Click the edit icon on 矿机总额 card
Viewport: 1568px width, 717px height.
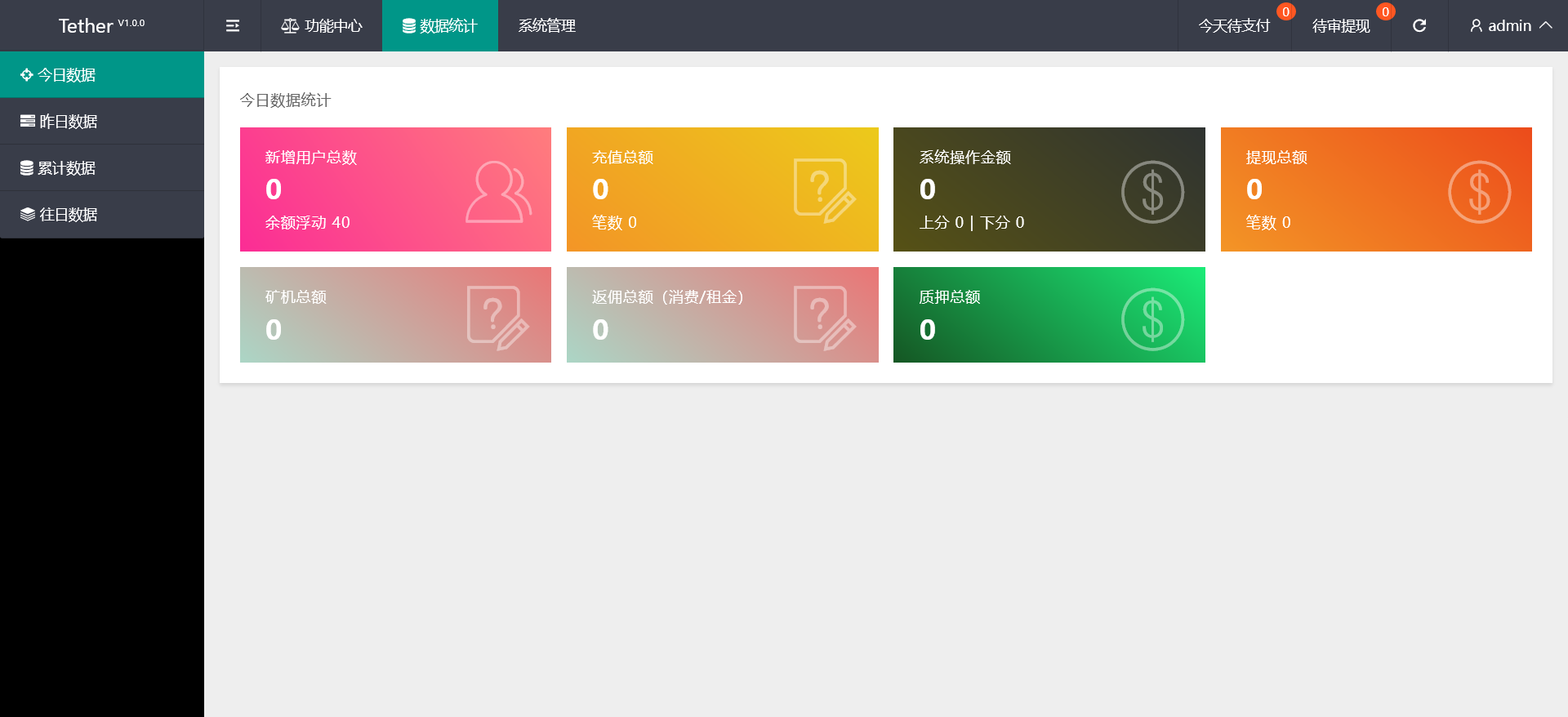point(497,318)
